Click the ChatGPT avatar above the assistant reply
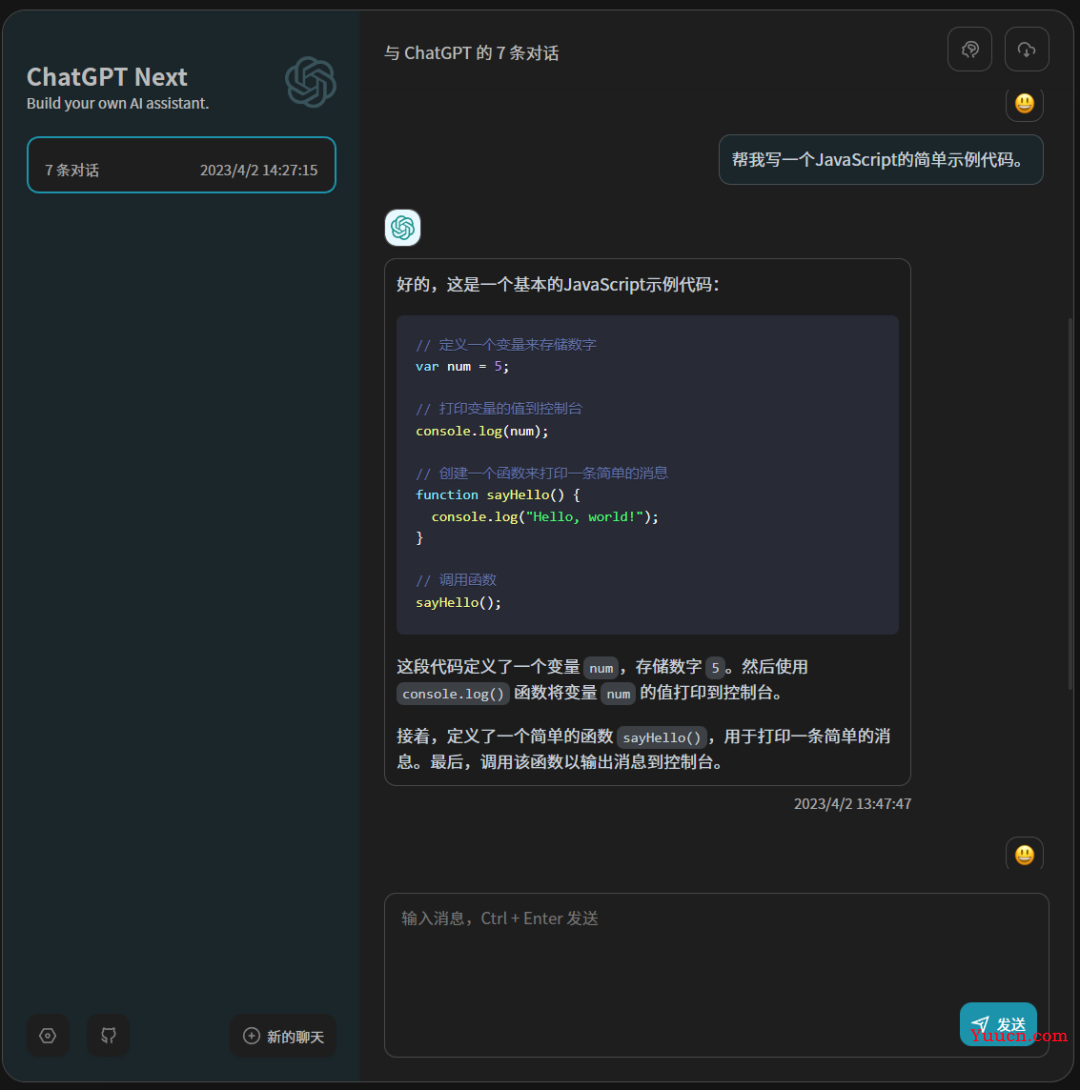The height and width of the screenshot is (1090, 1080). [x=402, y=227]
